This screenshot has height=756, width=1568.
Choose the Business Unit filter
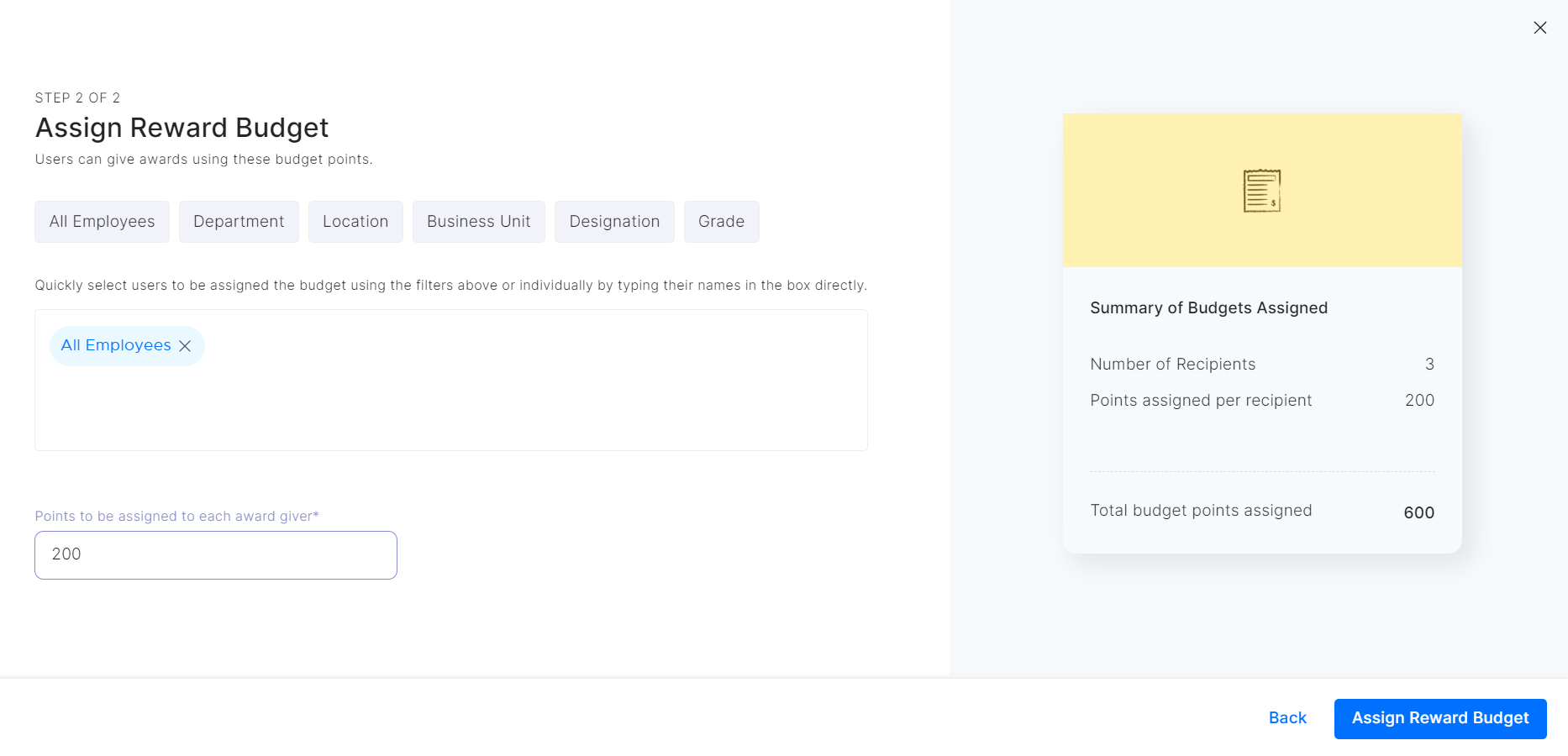coord(478,222)
